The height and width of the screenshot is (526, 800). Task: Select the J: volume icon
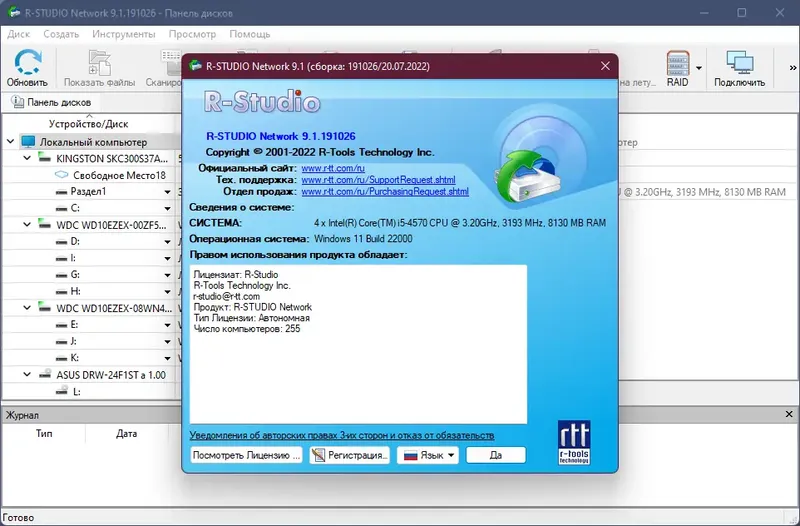(62, 341)
